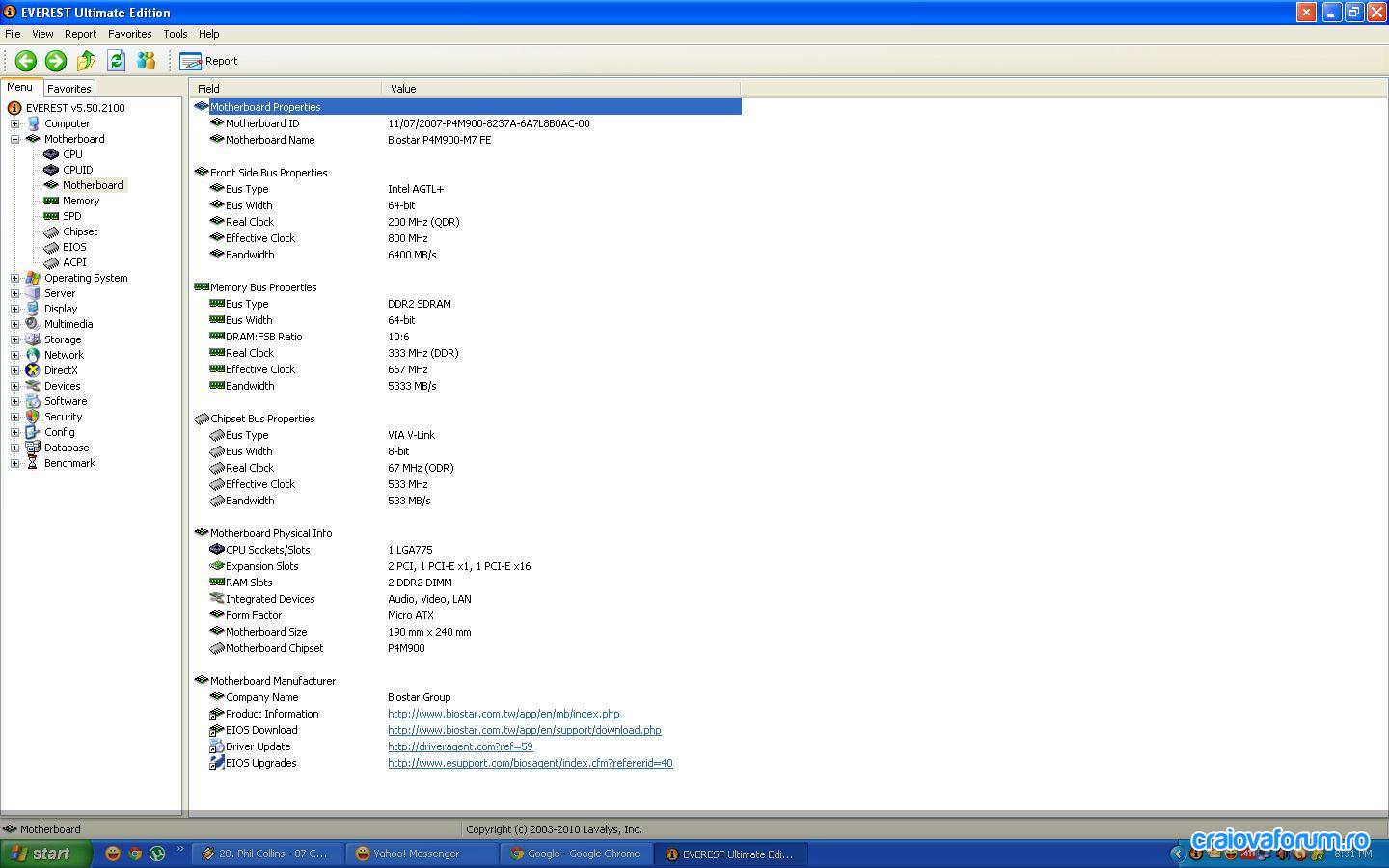Viewport: 1389px width, 868px height.
Task: Click the green Back arrow toolbar icon
Action: pos(26,61)
